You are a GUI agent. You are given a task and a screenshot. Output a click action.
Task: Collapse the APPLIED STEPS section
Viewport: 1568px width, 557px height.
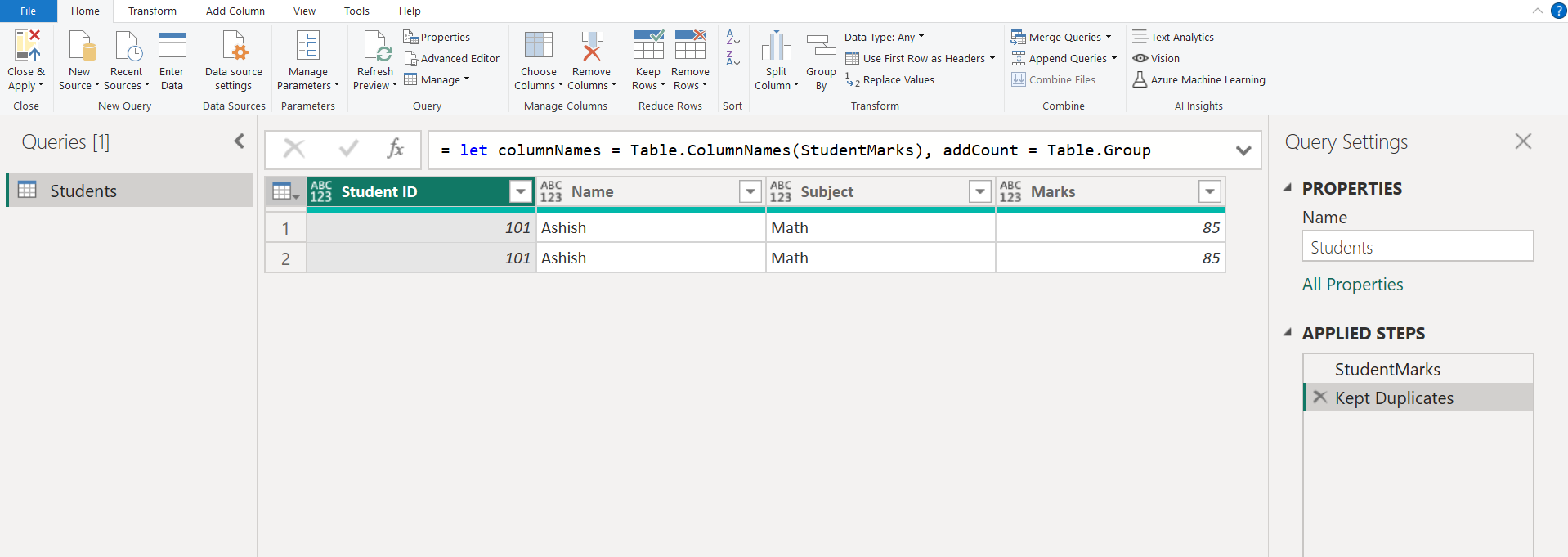pyautogui.click(x=1288, y=333)
